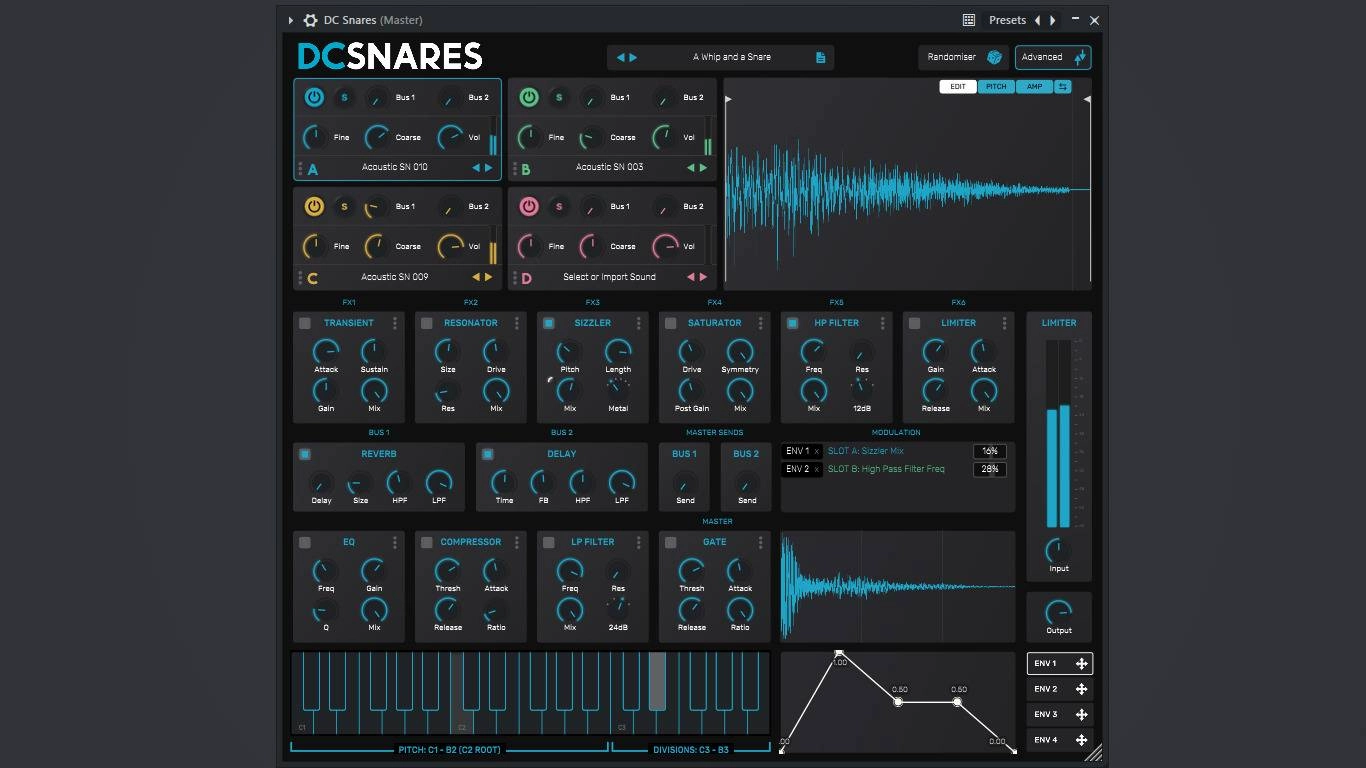Open Saturator module options menu
The width and height of the screenshot is (1366, 768).
[x=761, y=323]
